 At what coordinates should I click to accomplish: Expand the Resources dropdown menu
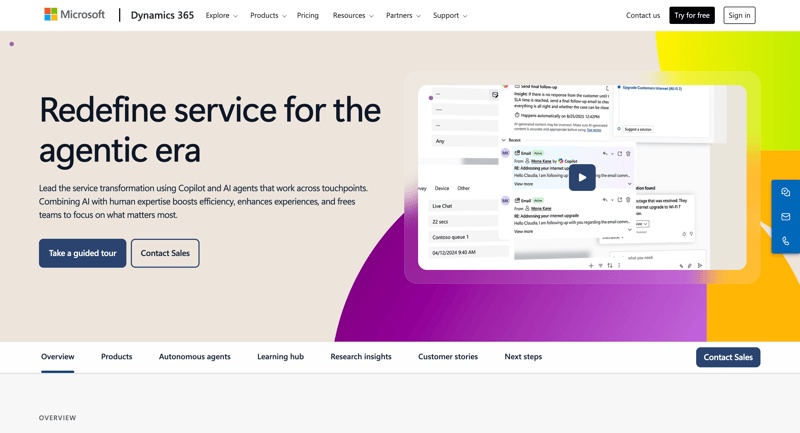click(x=353, y=15)
